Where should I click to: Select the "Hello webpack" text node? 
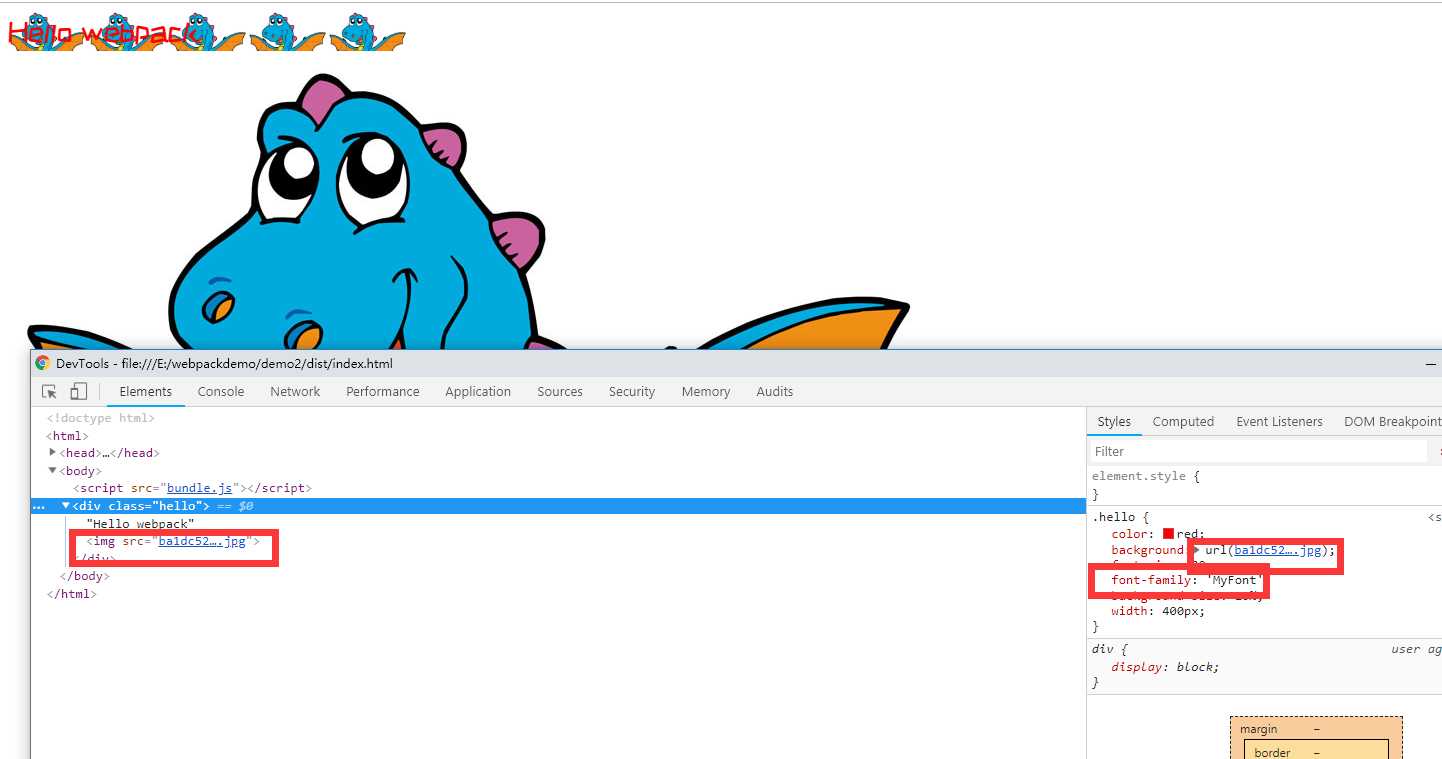(x=141, y=523)
